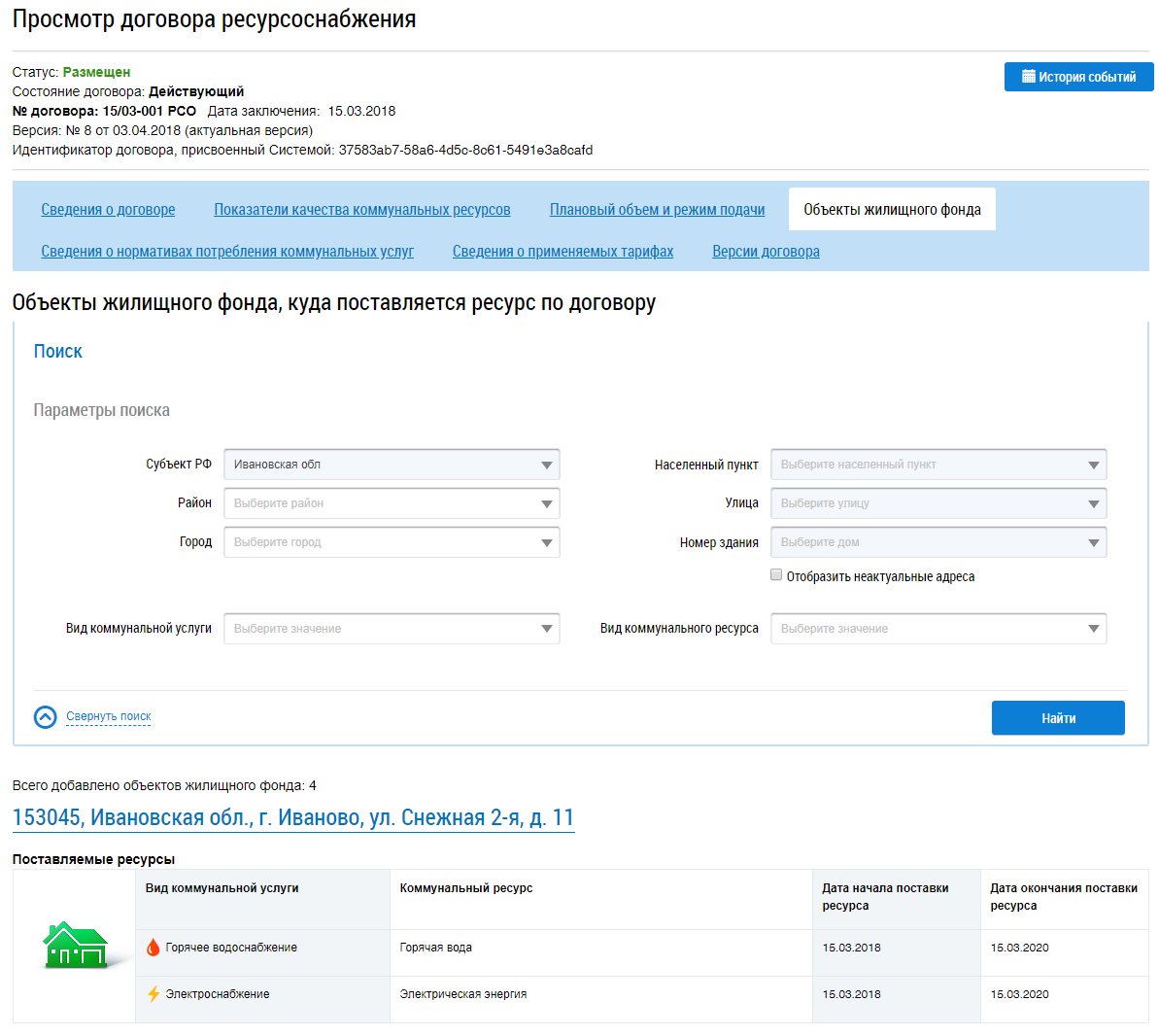Image resolution: width=1159 pixels, height=1036 pixels.
Task: Go to Сведения о применяемых тарифах tab
Action: 562,252
